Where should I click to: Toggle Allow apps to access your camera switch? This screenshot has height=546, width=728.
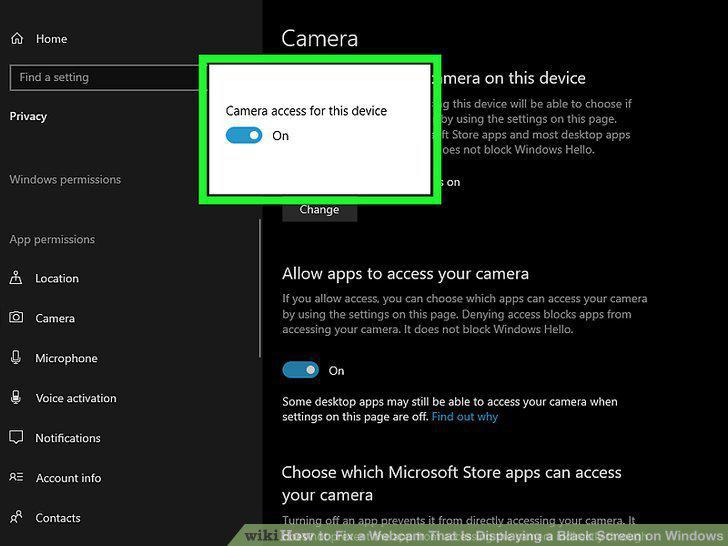(x=300, y=370)
